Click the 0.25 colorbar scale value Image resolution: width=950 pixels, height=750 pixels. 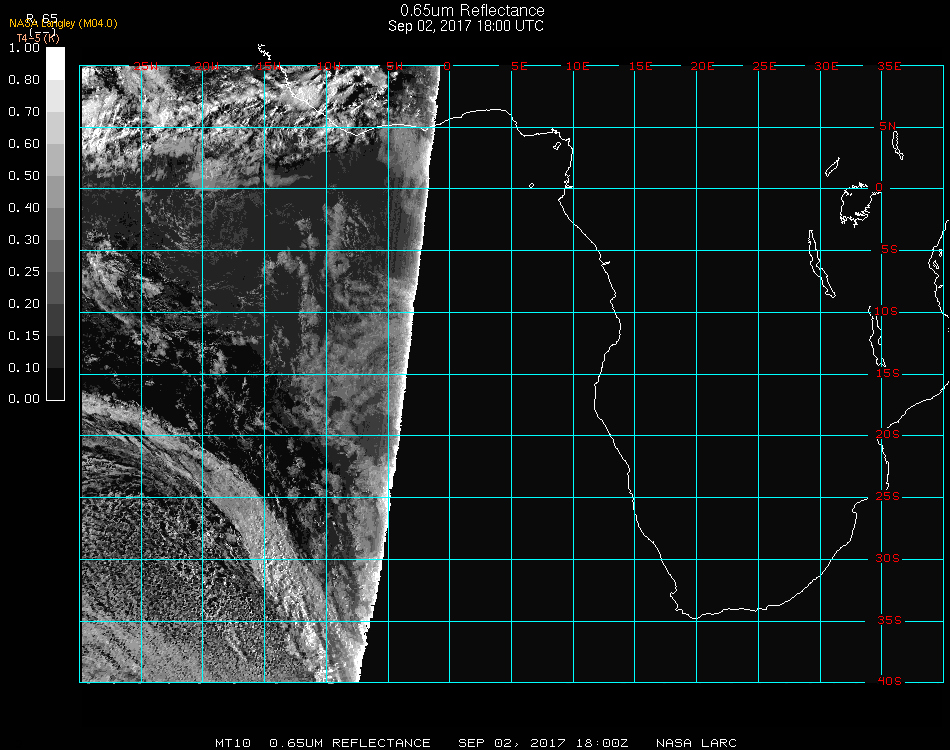pos(24,271)
